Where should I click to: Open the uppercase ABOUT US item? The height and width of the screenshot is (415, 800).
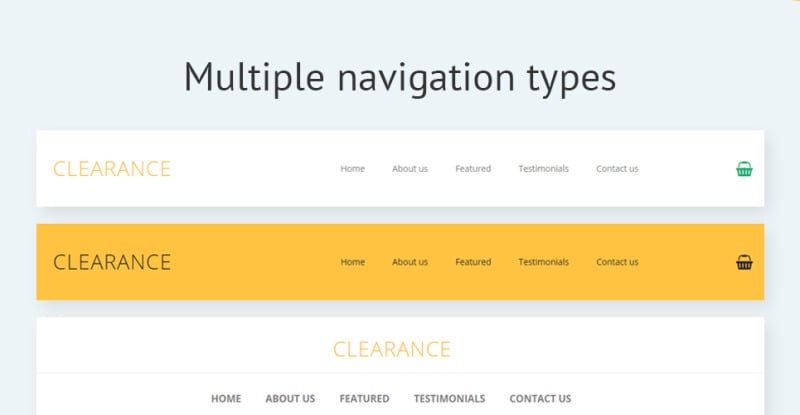pos(290,399)
